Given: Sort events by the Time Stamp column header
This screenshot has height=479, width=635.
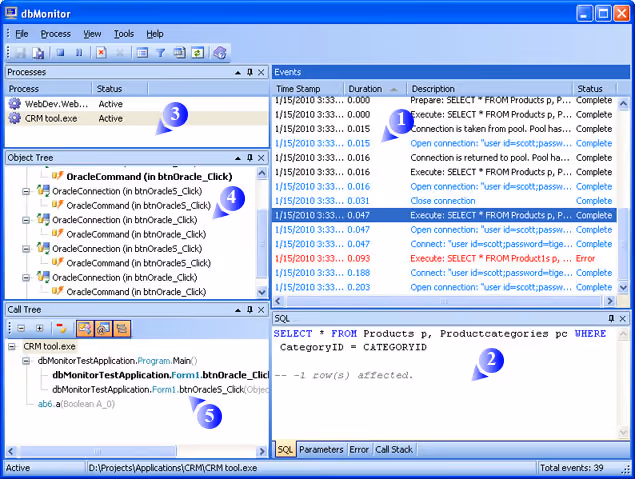Looking at the screenshot, I should (308, 89).
